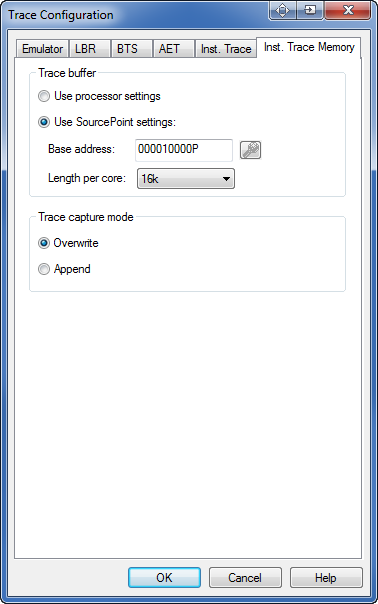Click the wrench icon beside Base address
Viewport: 378px width, 604px height.
coord(250,150)
